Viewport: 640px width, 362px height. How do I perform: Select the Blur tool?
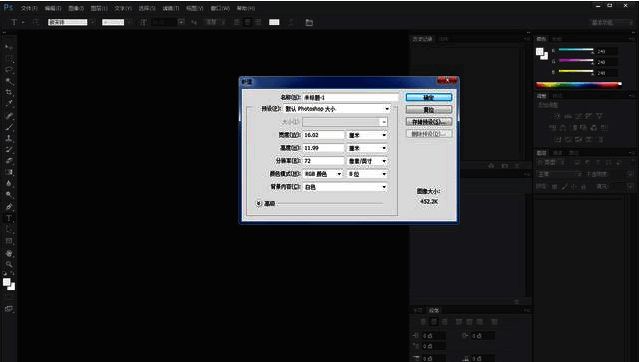(9, 184)
